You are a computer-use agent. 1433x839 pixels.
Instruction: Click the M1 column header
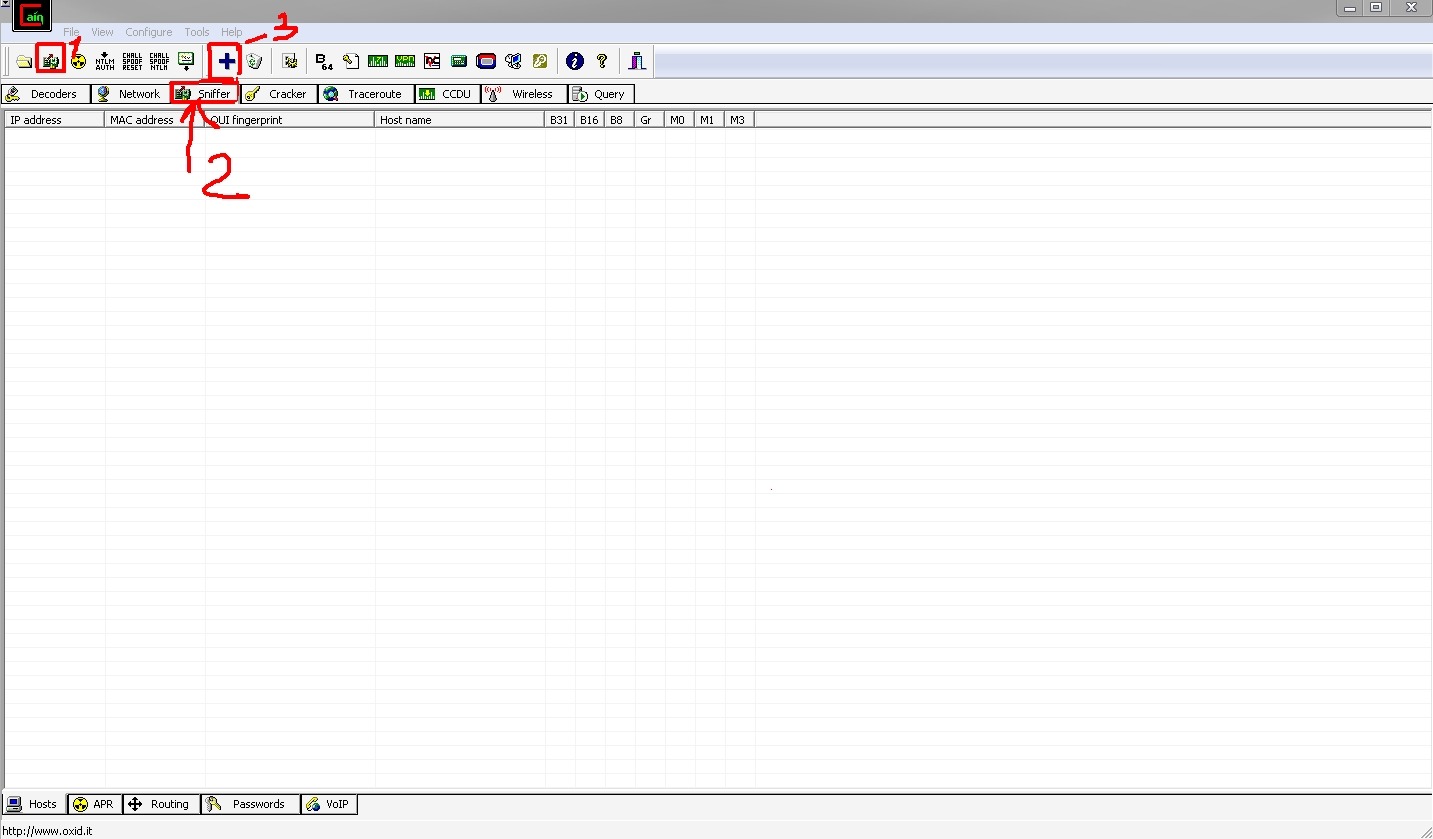pos(710,120)
